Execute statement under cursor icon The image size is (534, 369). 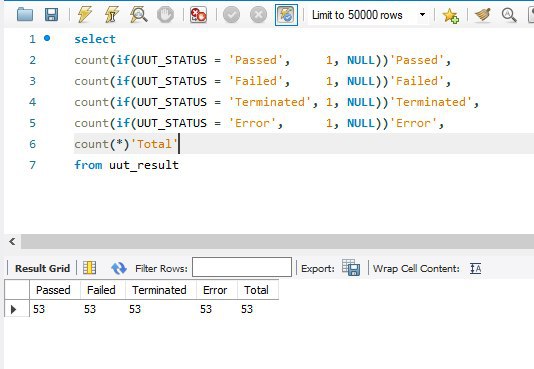[x=112, y=15]
